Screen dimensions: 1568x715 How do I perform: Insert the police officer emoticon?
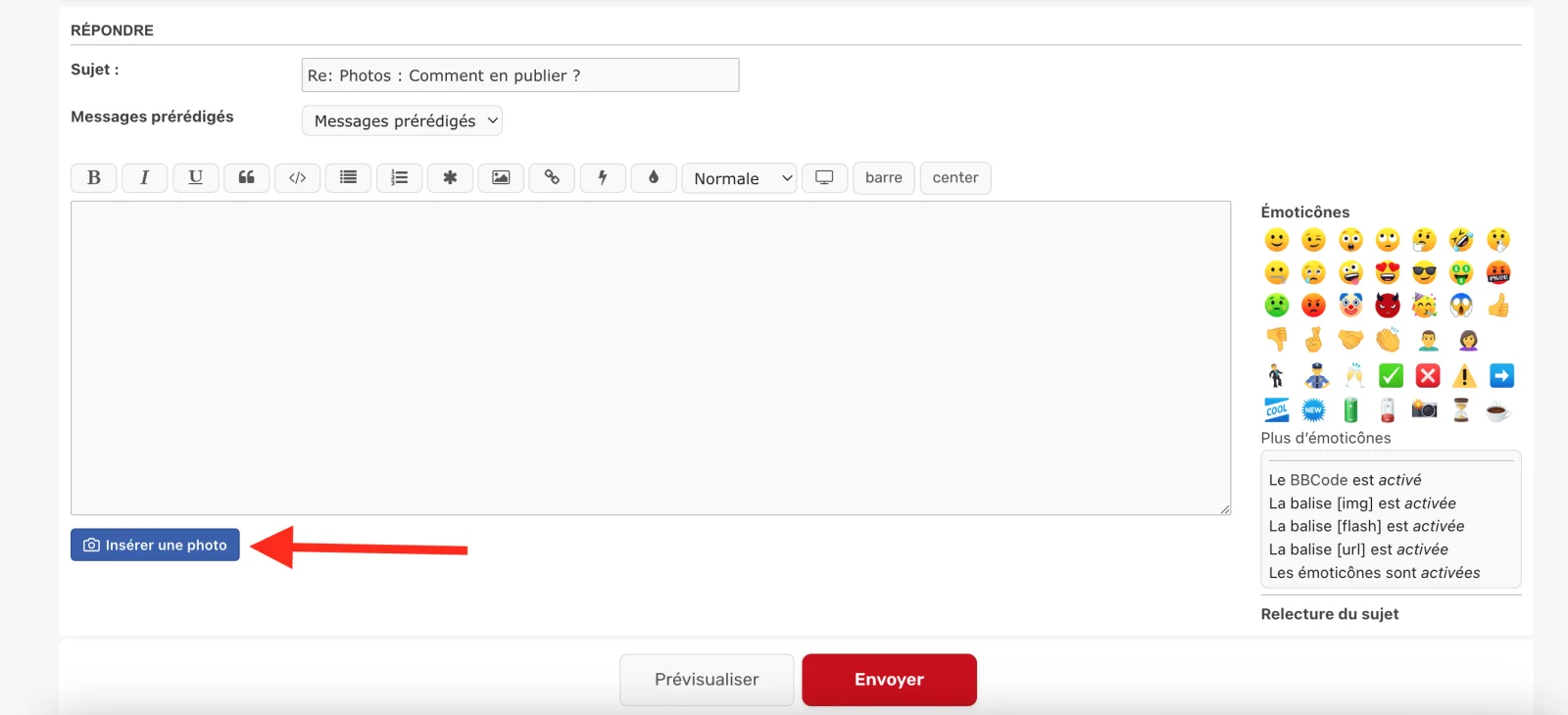click(1316, 376)
